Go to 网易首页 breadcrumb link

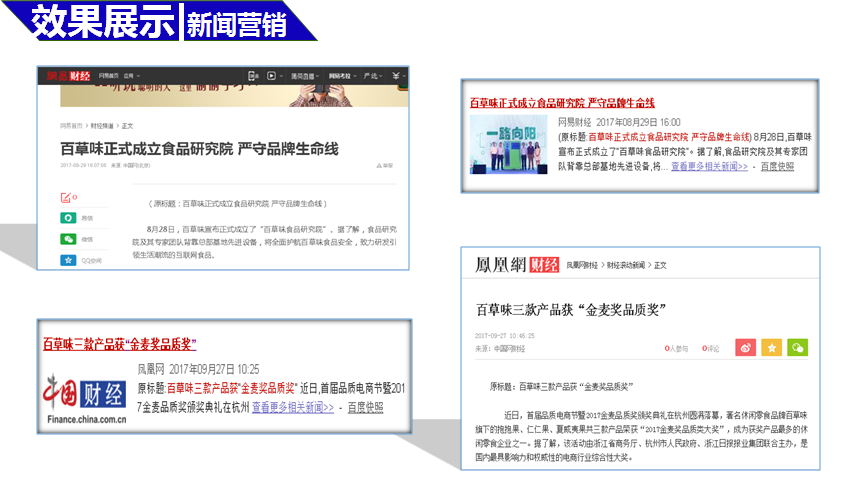tap(71, 126)
